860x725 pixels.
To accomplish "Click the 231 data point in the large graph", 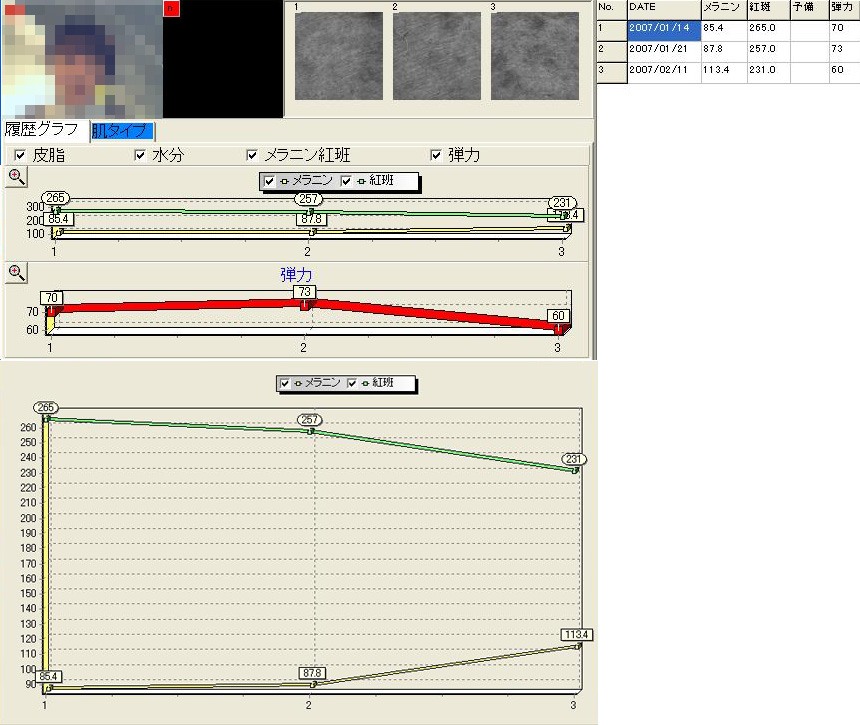I will 575,470.
